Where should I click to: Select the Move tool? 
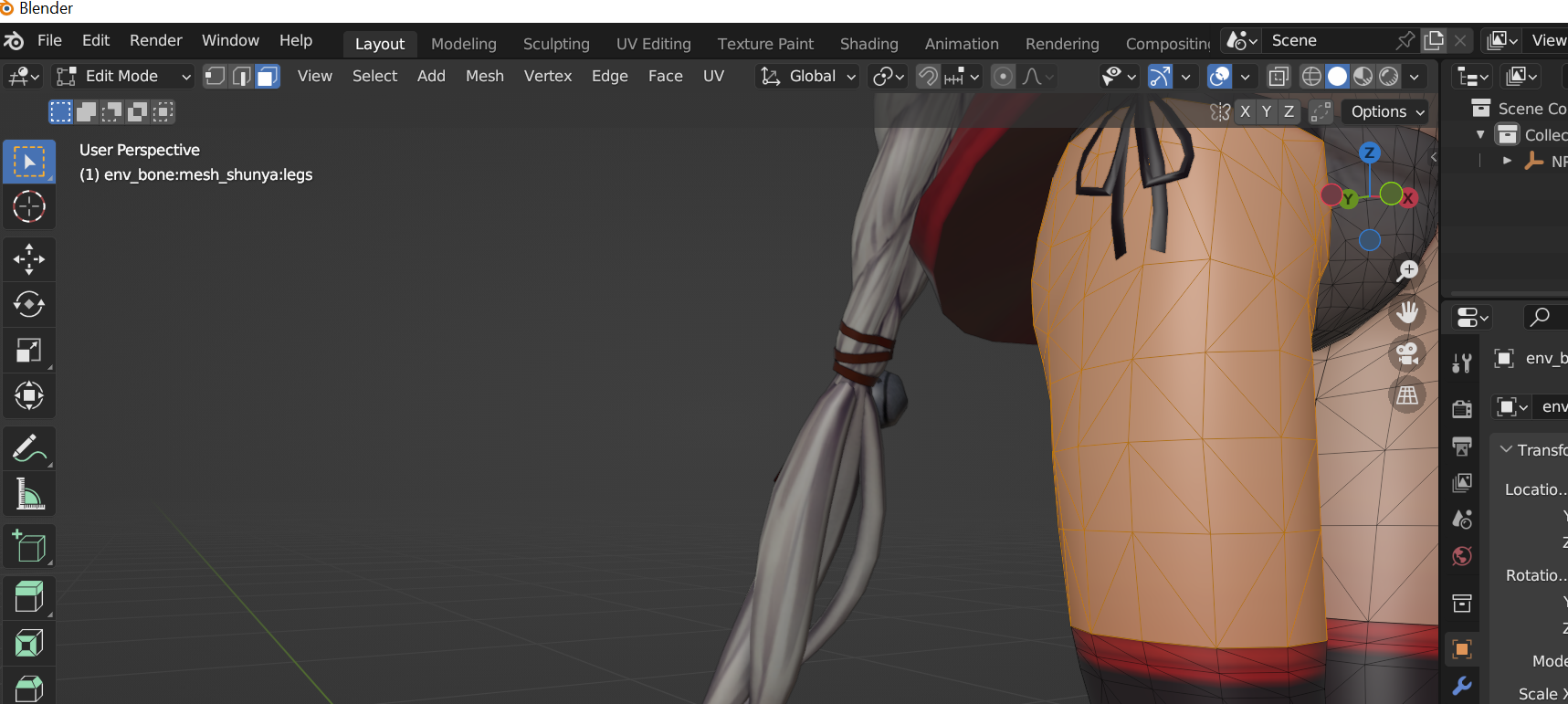(29, 259)
